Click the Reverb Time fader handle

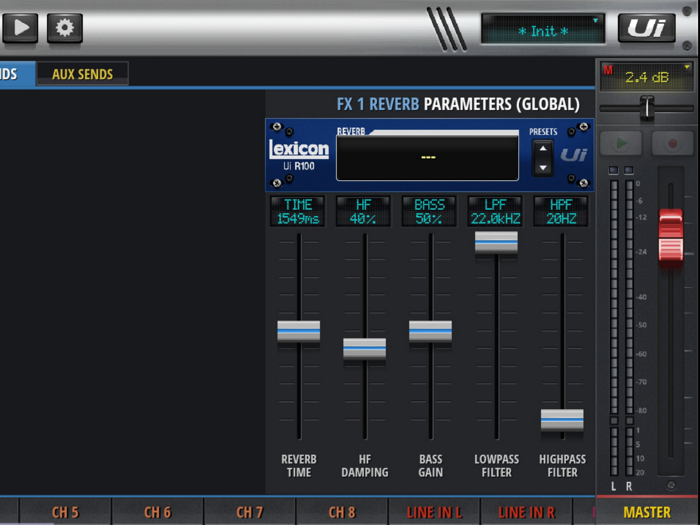click(x=299, y=331)
